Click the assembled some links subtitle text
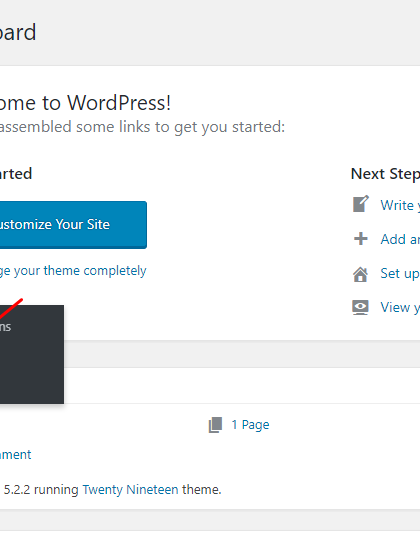 point(142,127)
